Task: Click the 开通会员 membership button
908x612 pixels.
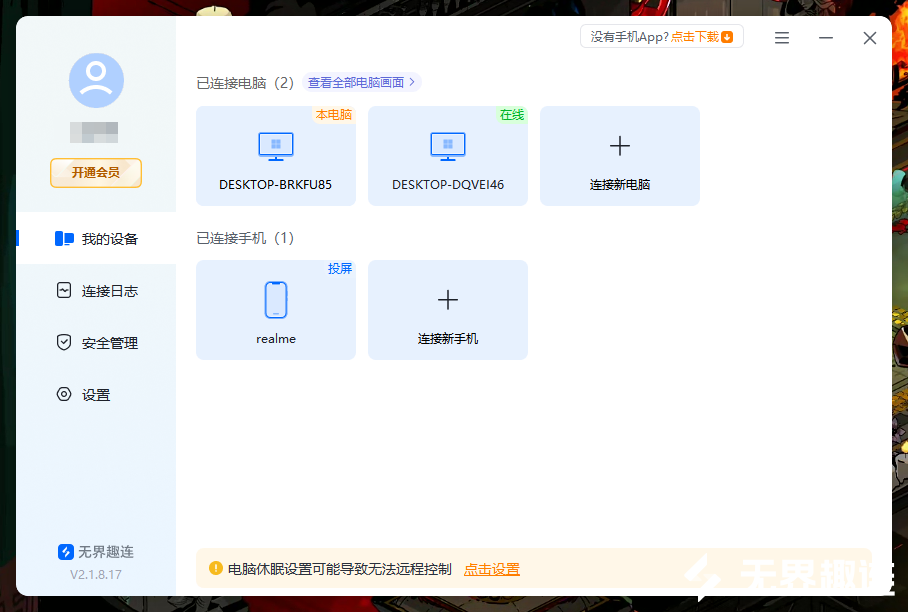Action: point(95,173)
